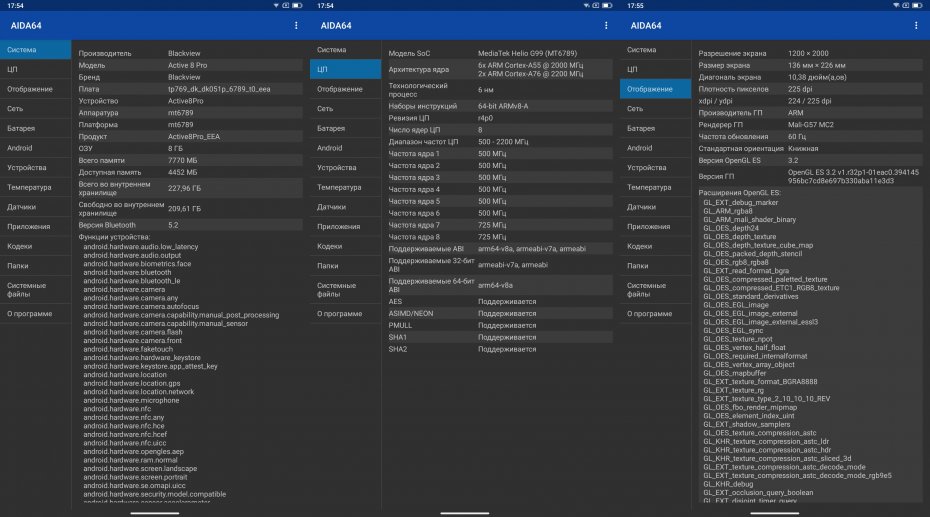
Task: Switch to Кодеки in the left screen sidebar
Action: 21,246
